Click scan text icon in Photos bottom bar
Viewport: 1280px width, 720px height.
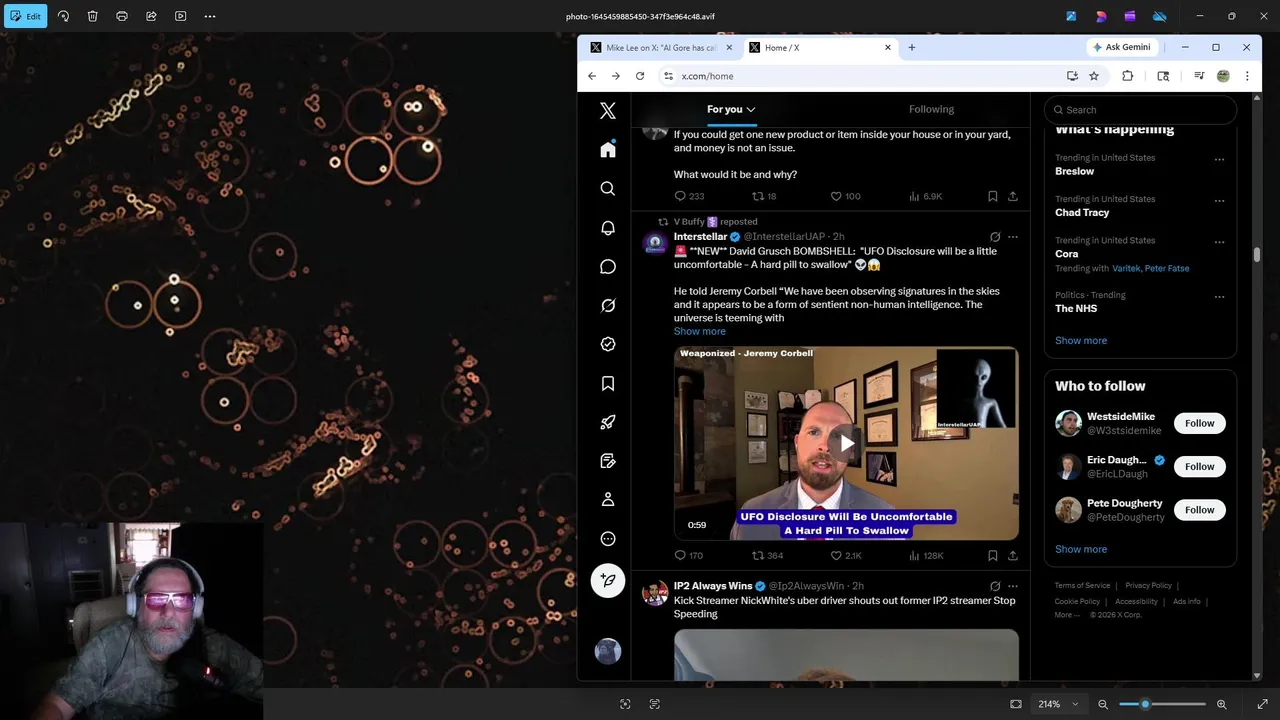(655, 704)
